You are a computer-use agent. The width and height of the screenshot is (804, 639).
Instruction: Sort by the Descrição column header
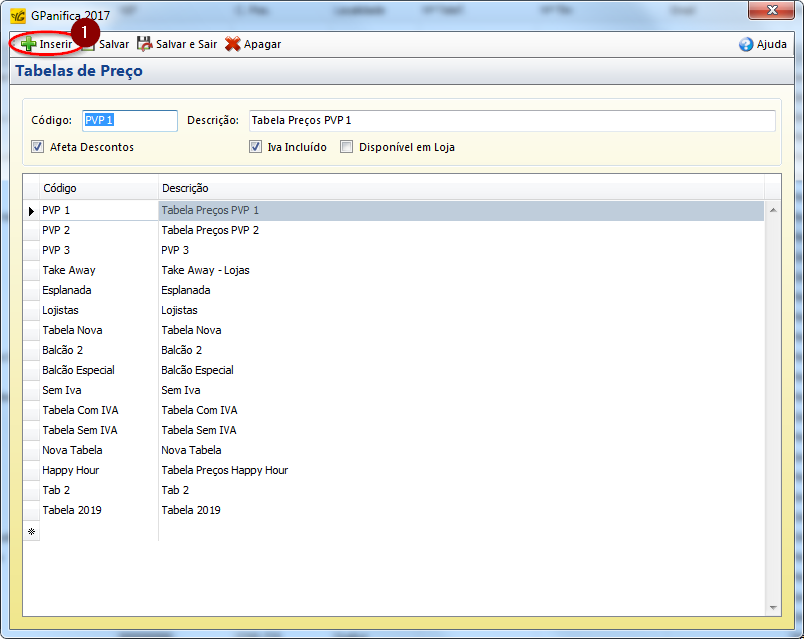pyautogui.click(x=460, y=188)
